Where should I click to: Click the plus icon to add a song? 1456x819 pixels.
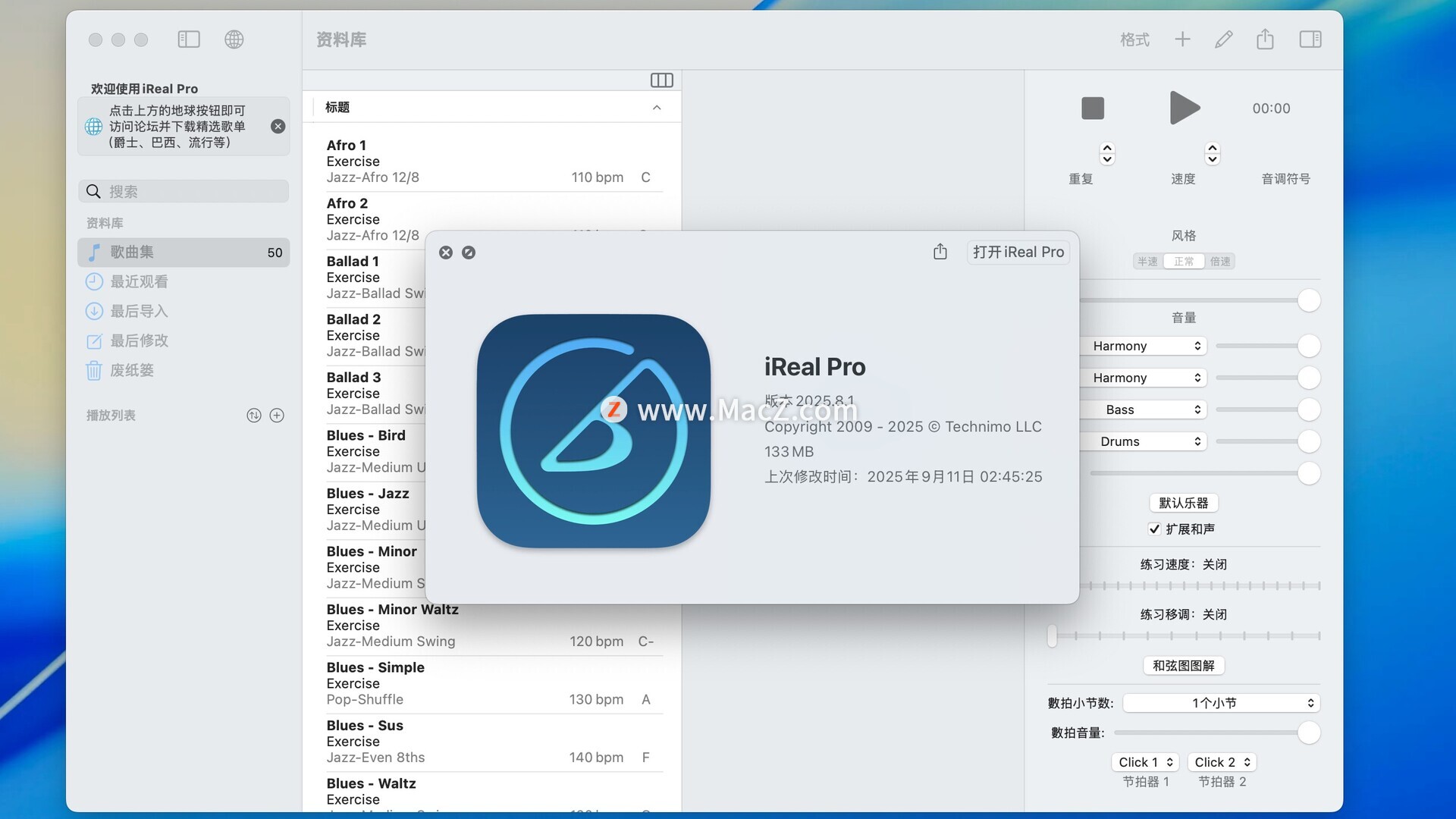[x=1182, y=39]
